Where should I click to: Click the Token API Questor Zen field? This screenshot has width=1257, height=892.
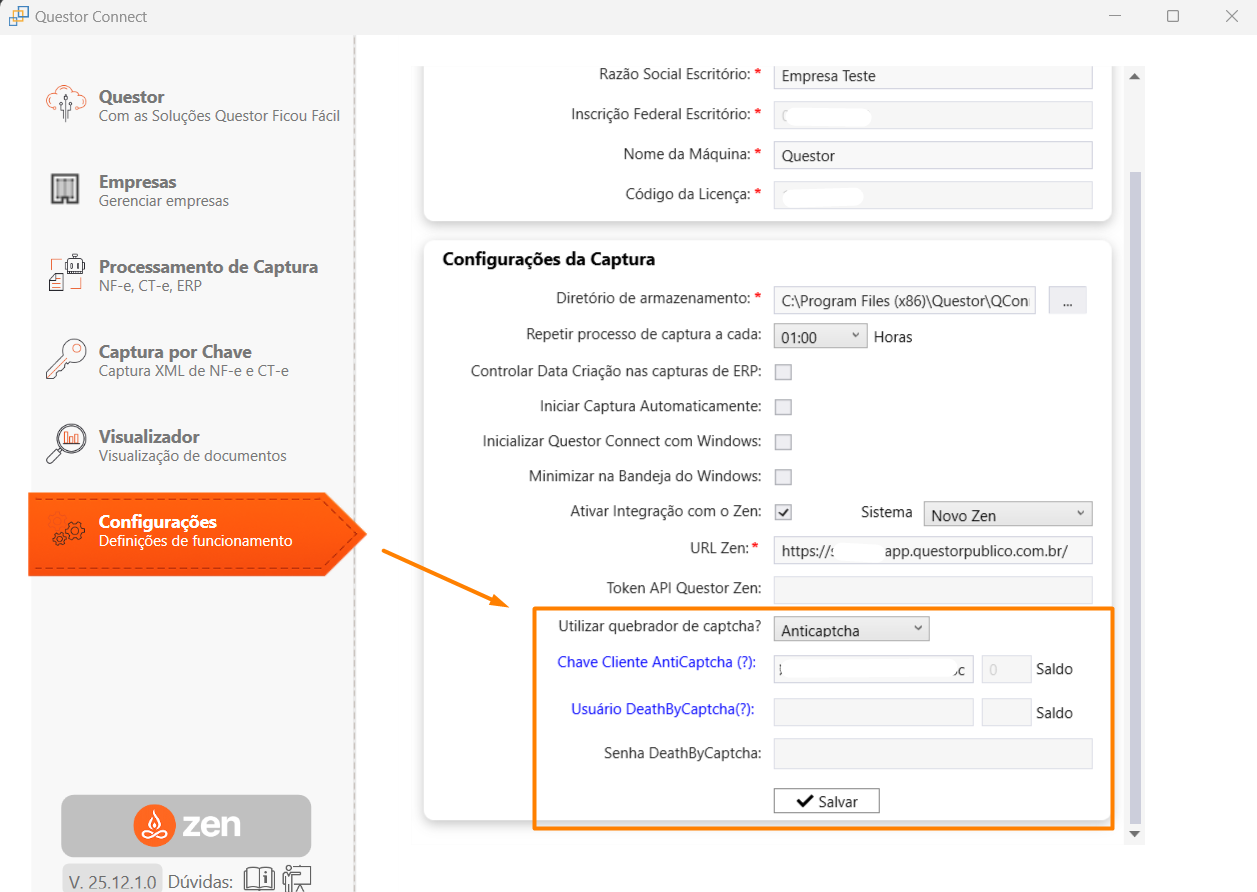933,589
